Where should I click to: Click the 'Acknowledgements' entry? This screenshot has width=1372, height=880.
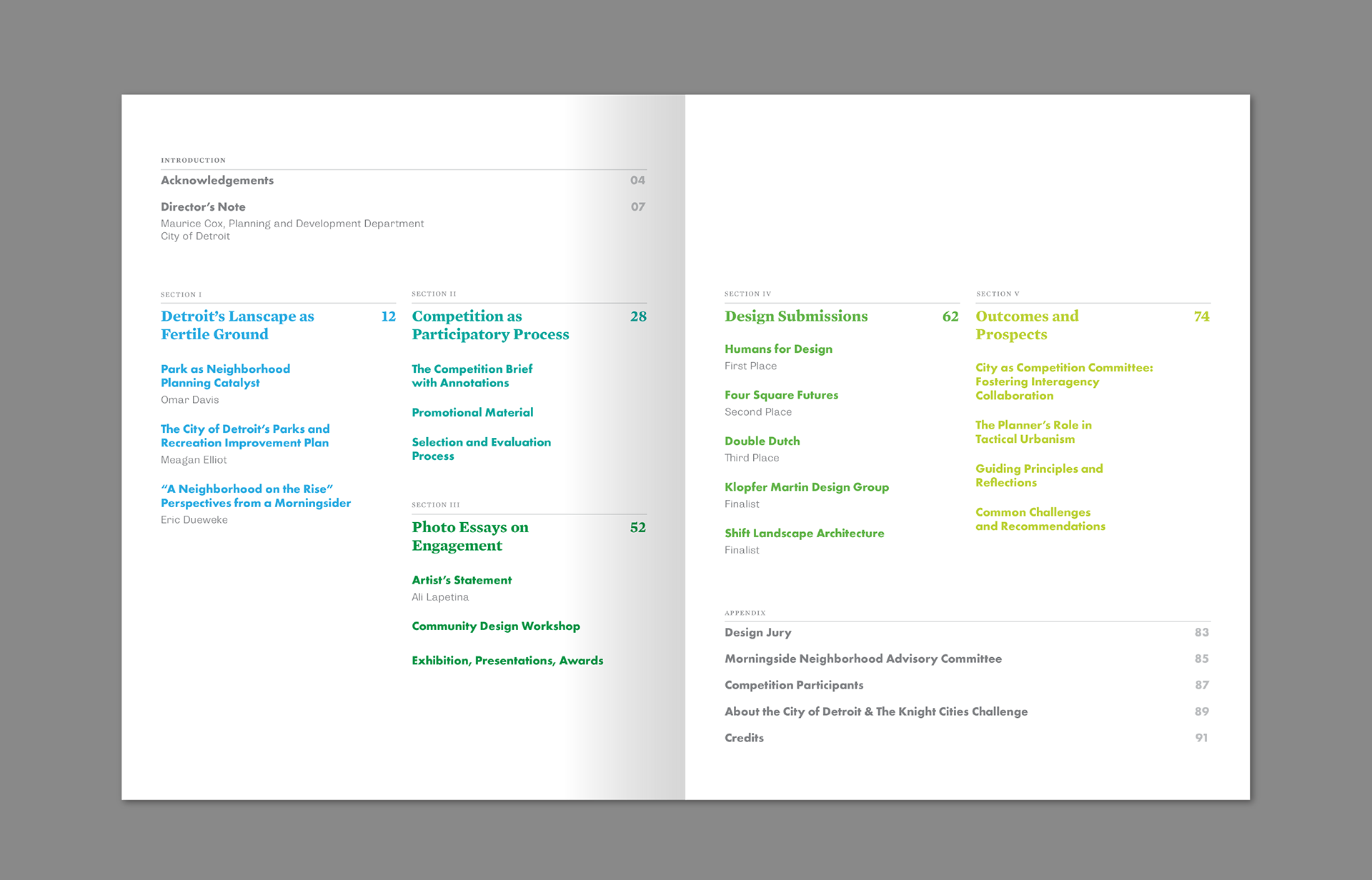[x=217, y=181]
